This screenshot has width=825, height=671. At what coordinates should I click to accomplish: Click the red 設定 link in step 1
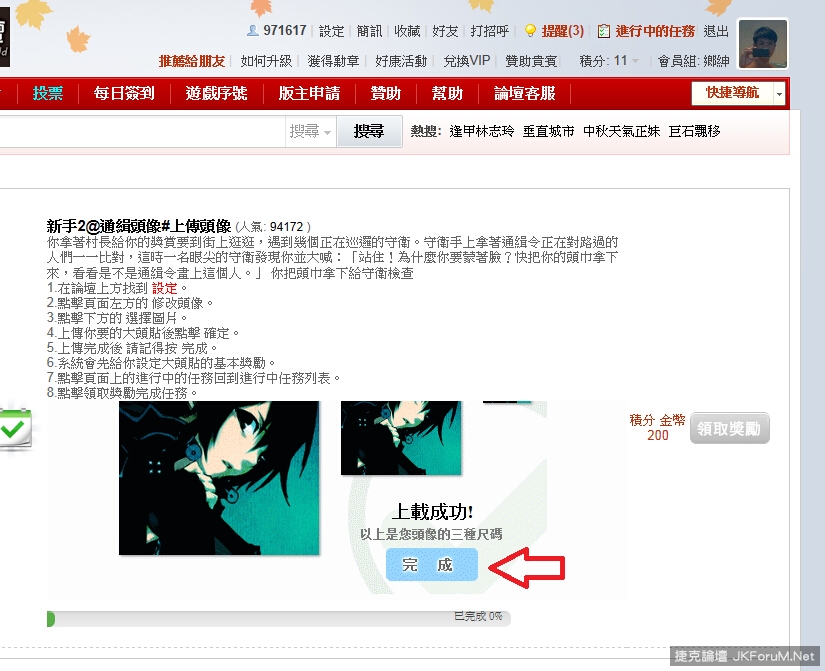pyautogui.click(x=165, y=288)
